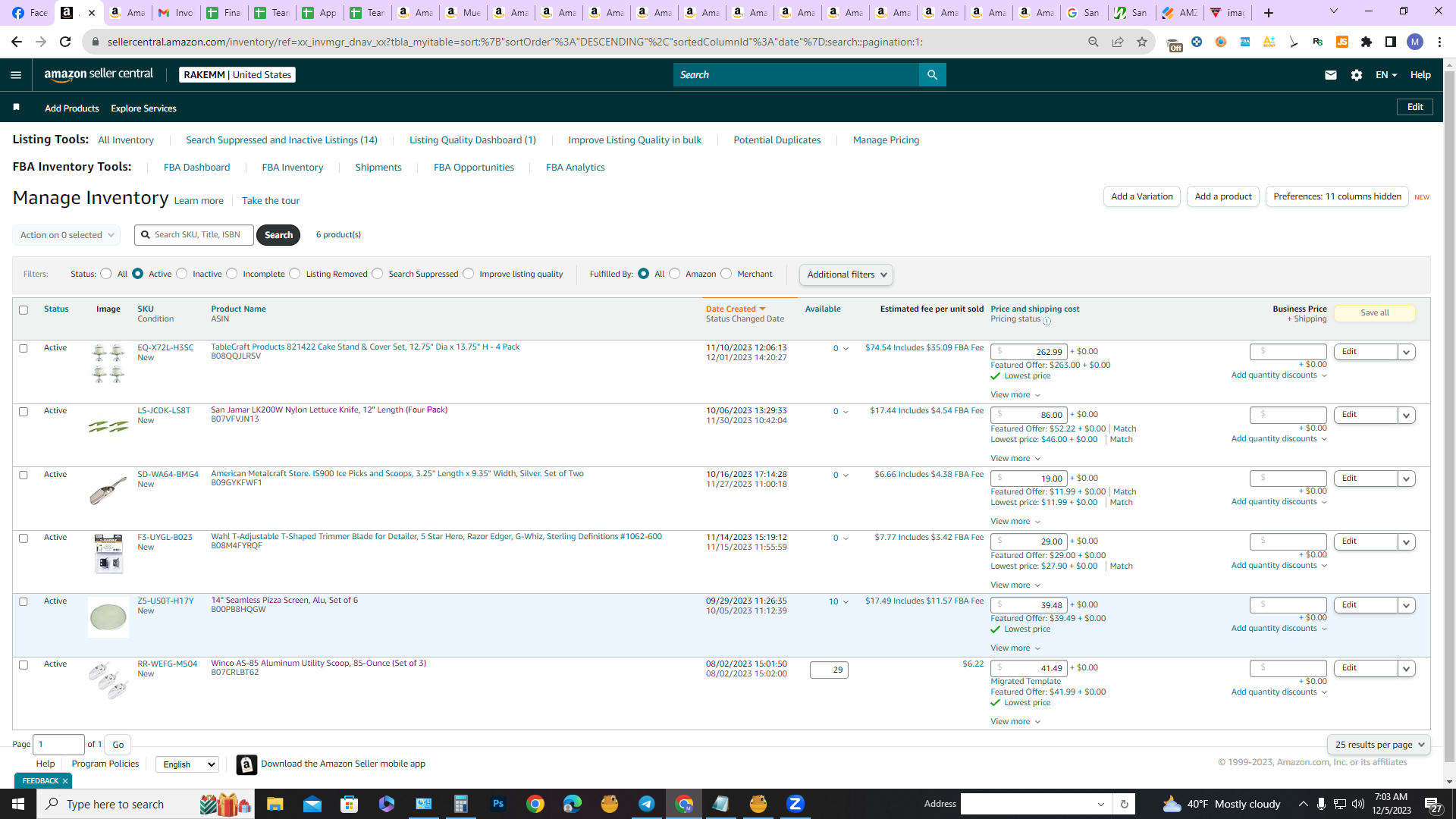
Task: Click the bookmark flag icon
Action: 16,108
